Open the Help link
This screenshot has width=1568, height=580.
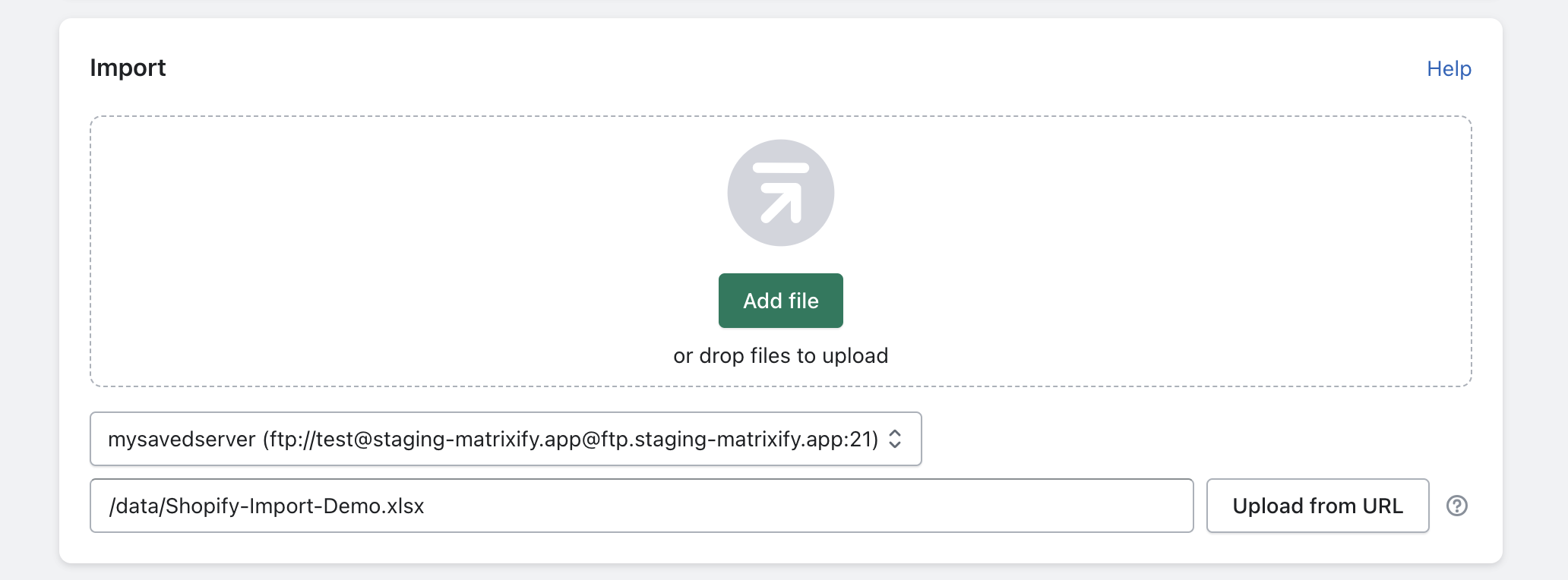coord(1449,69)
